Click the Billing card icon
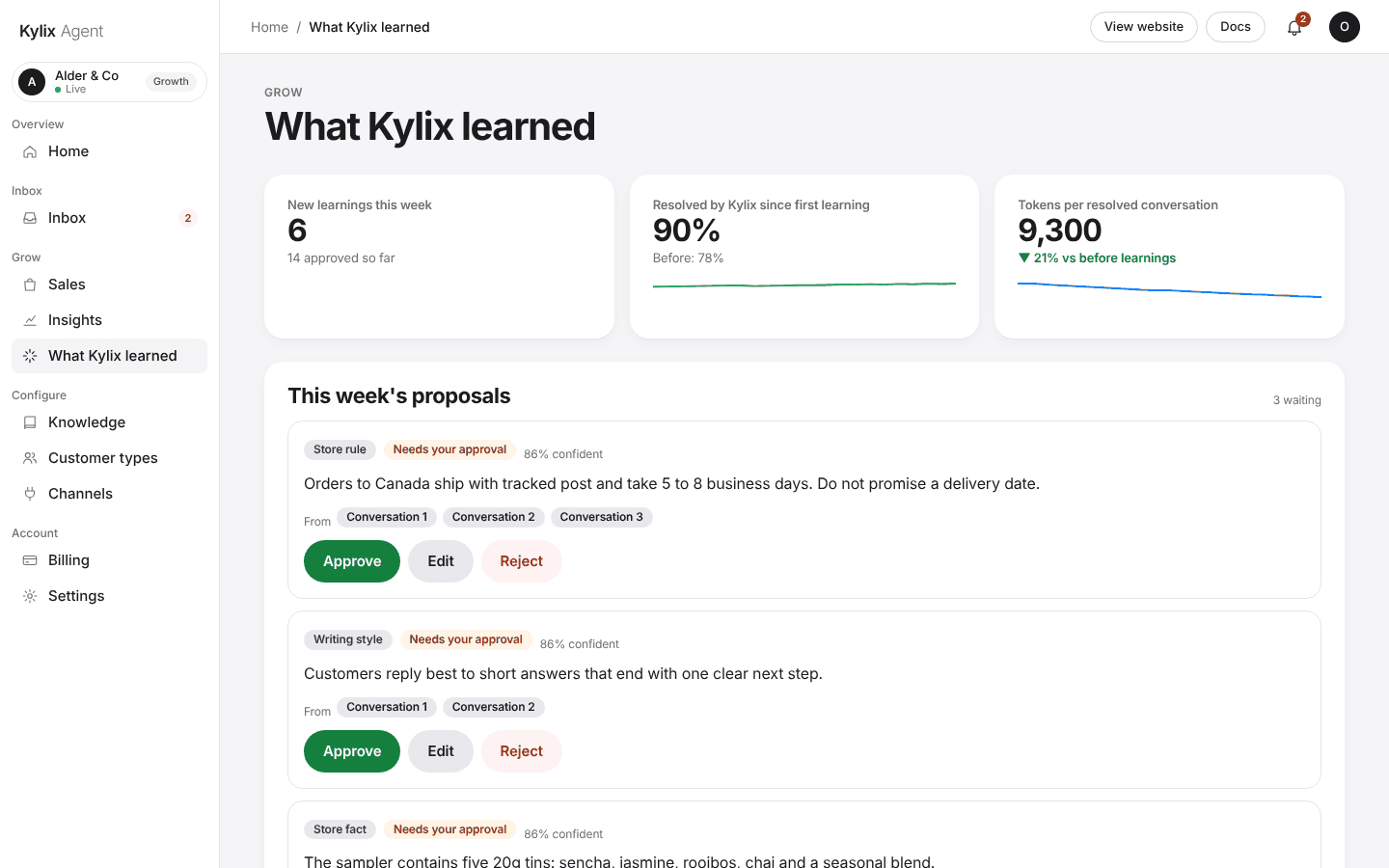1389x868 pixels. 30,560
